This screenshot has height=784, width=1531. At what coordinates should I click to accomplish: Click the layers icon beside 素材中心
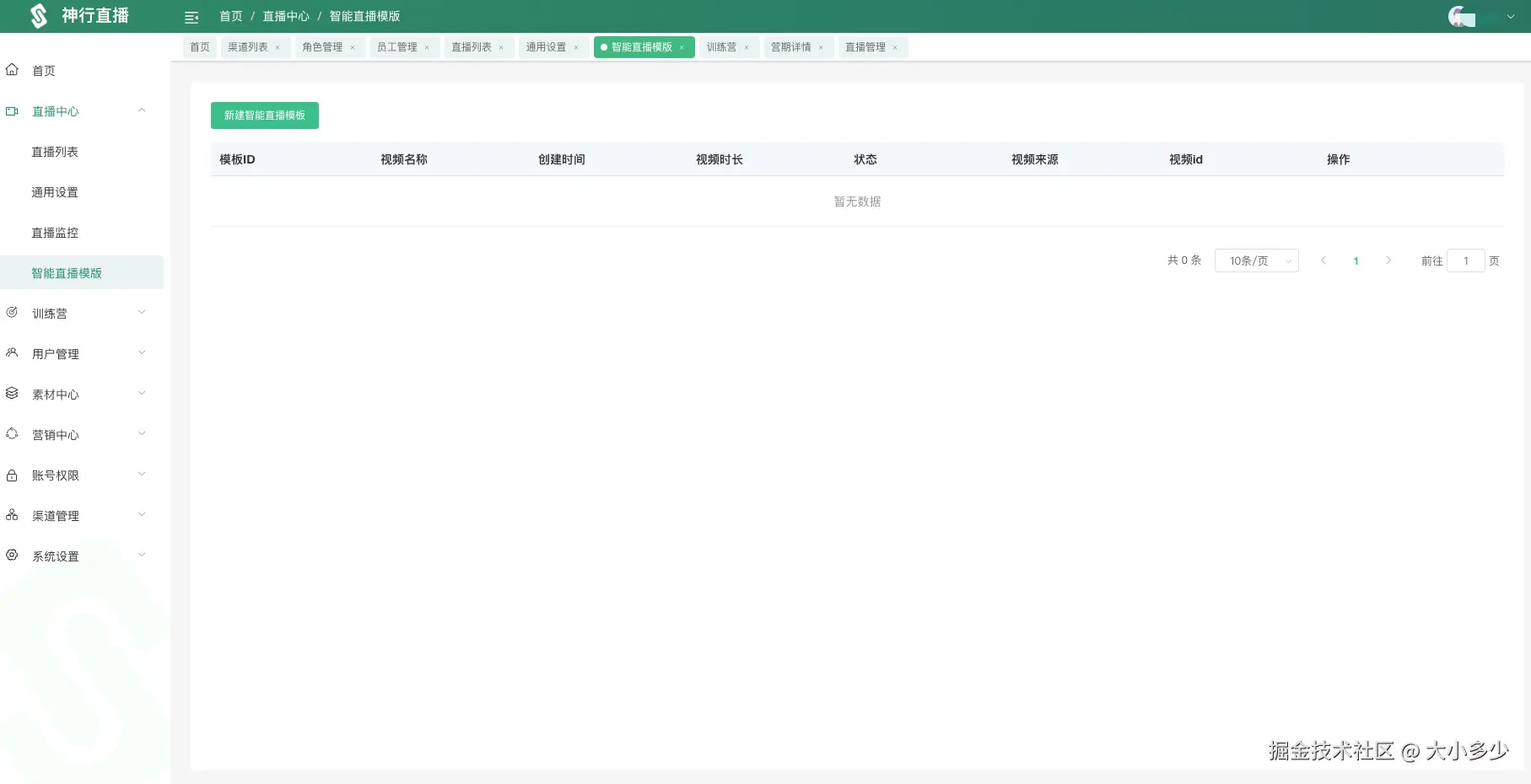click(12, 394)
